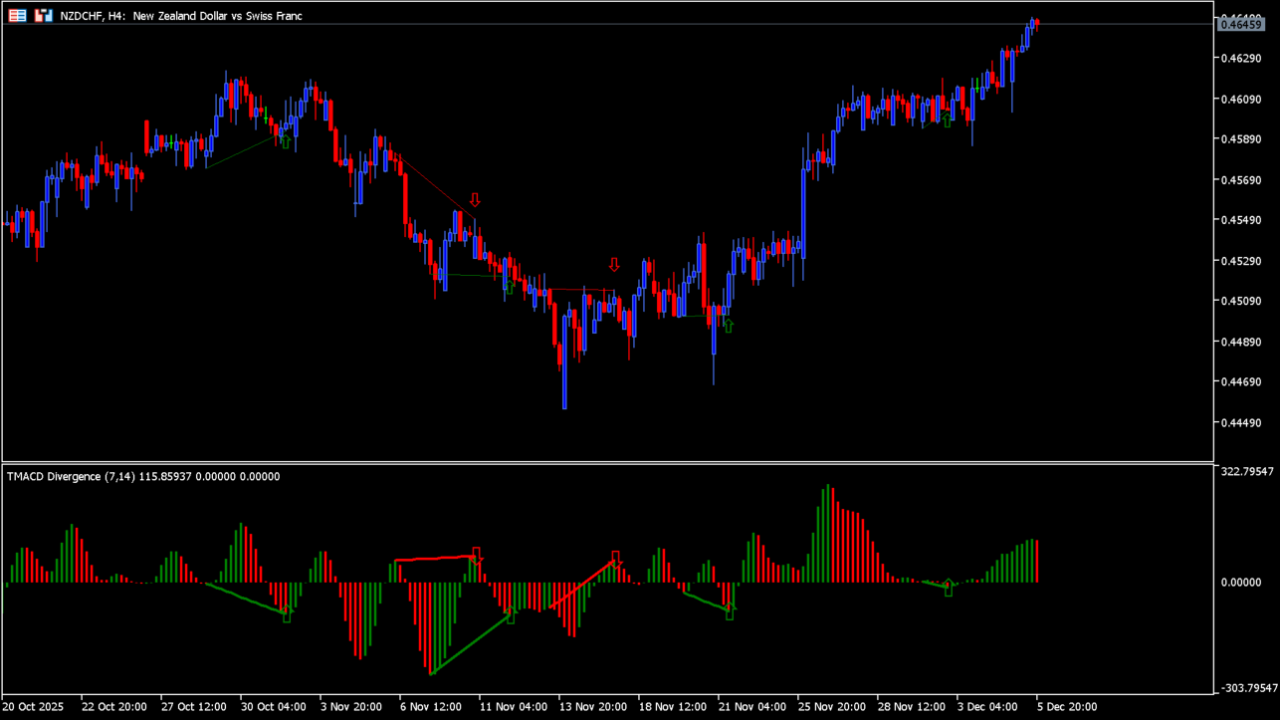The width and height of the screenshot is (1280, 720).
Task: Click the 0.00000 zero level on the indicator scale
Action: point(1240,580)
